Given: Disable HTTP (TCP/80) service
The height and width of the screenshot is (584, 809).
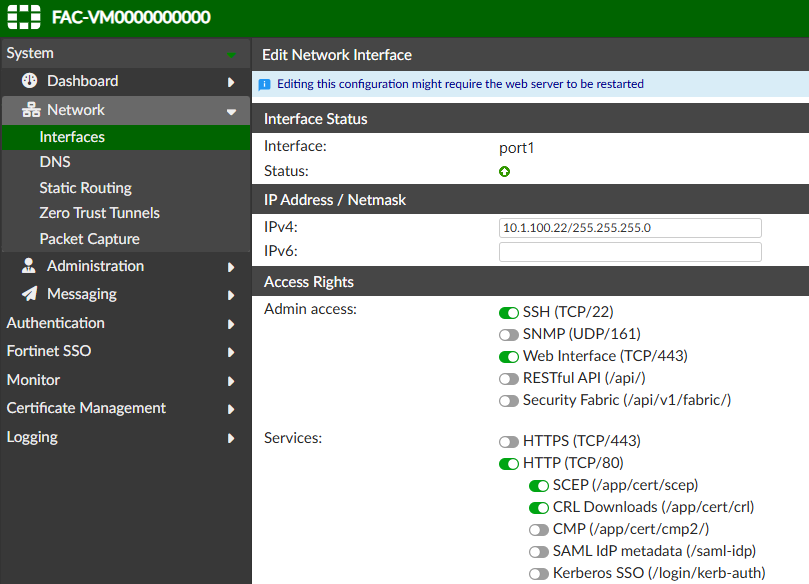Looking at the screenshot, I should [509, 464].
